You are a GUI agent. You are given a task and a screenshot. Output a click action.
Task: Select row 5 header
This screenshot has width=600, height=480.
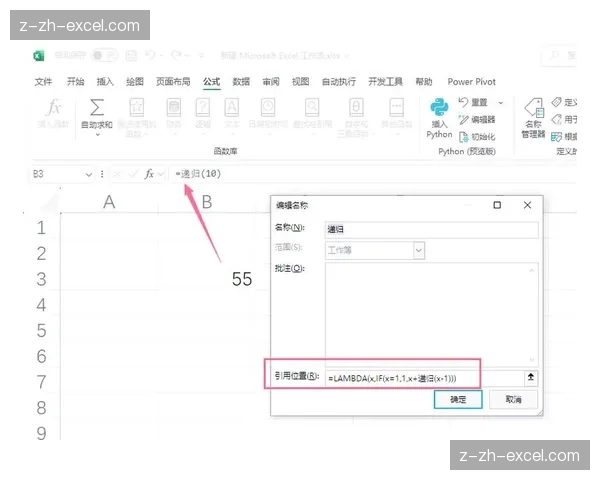coord(41,330)
